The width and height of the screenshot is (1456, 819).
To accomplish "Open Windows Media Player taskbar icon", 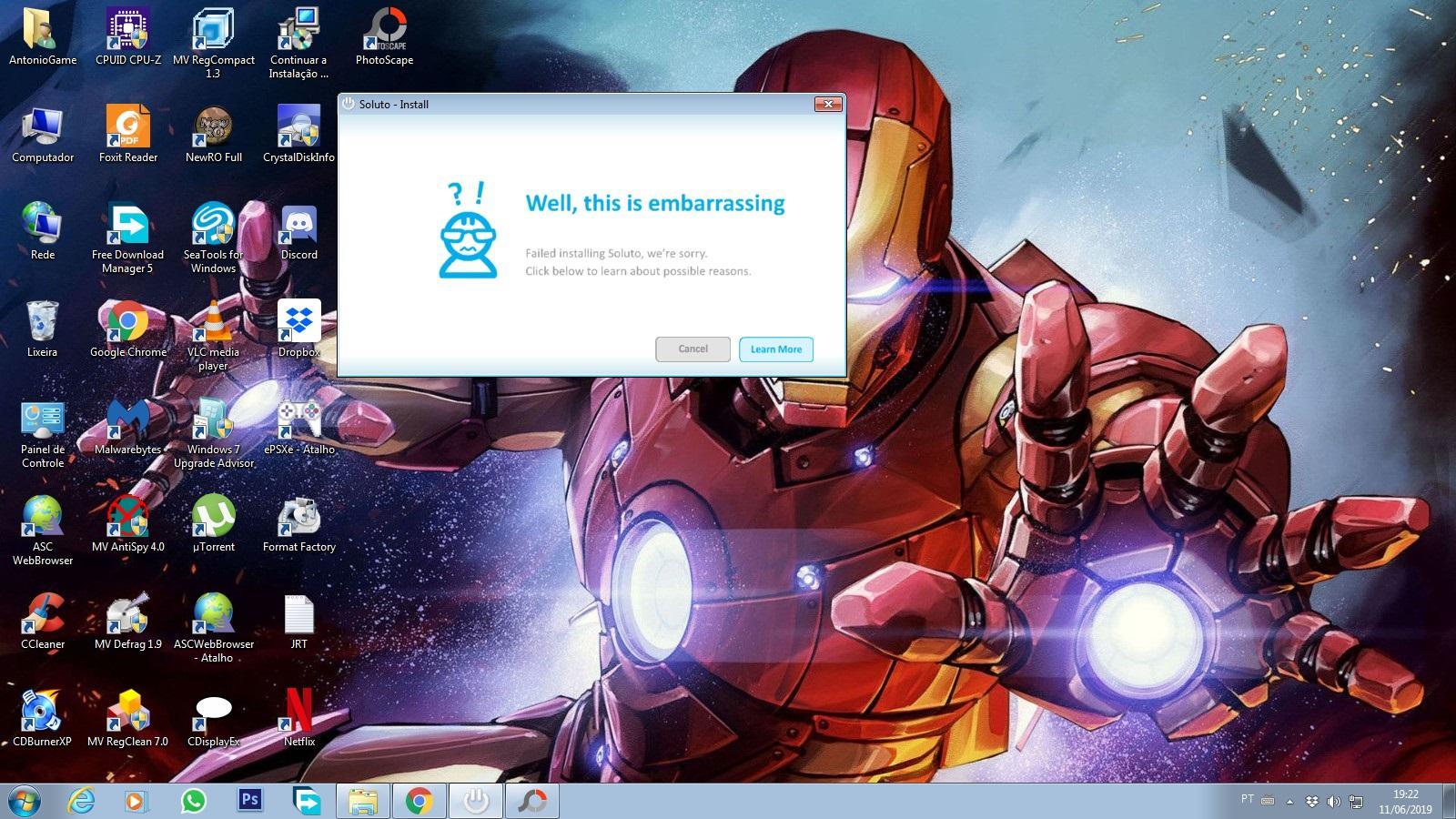I will (x=136, y=801).
